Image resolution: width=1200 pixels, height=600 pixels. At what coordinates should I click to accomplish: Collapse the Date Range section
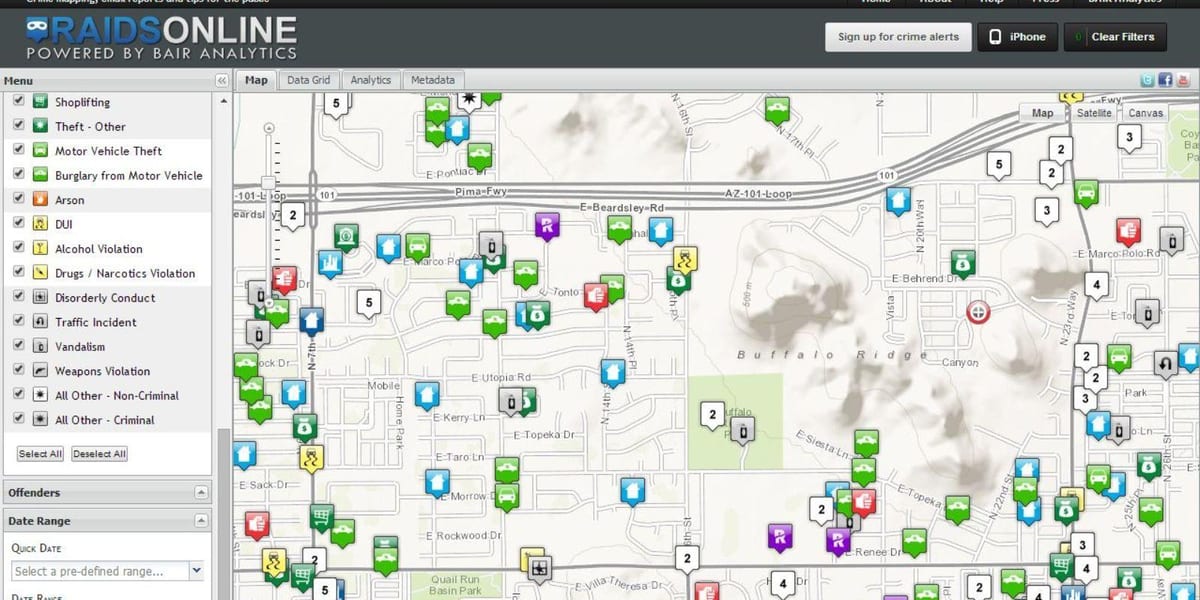click(201, 521)
